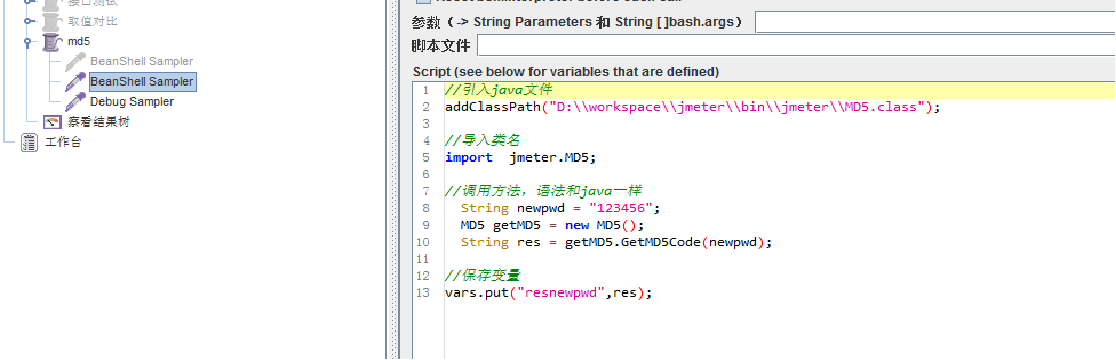Click the vars.put("resnewpwd",res) line
This screenshot has height=360, width=1116.
coord(549,293)
